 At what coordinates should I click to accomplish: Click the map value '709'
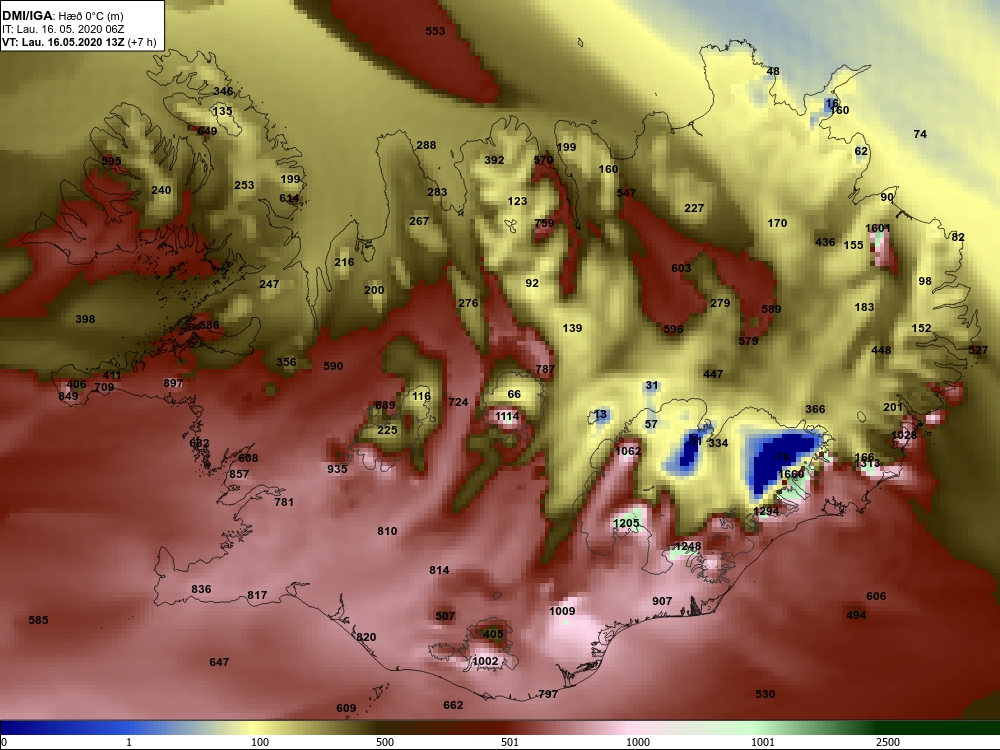coord(104,387)
